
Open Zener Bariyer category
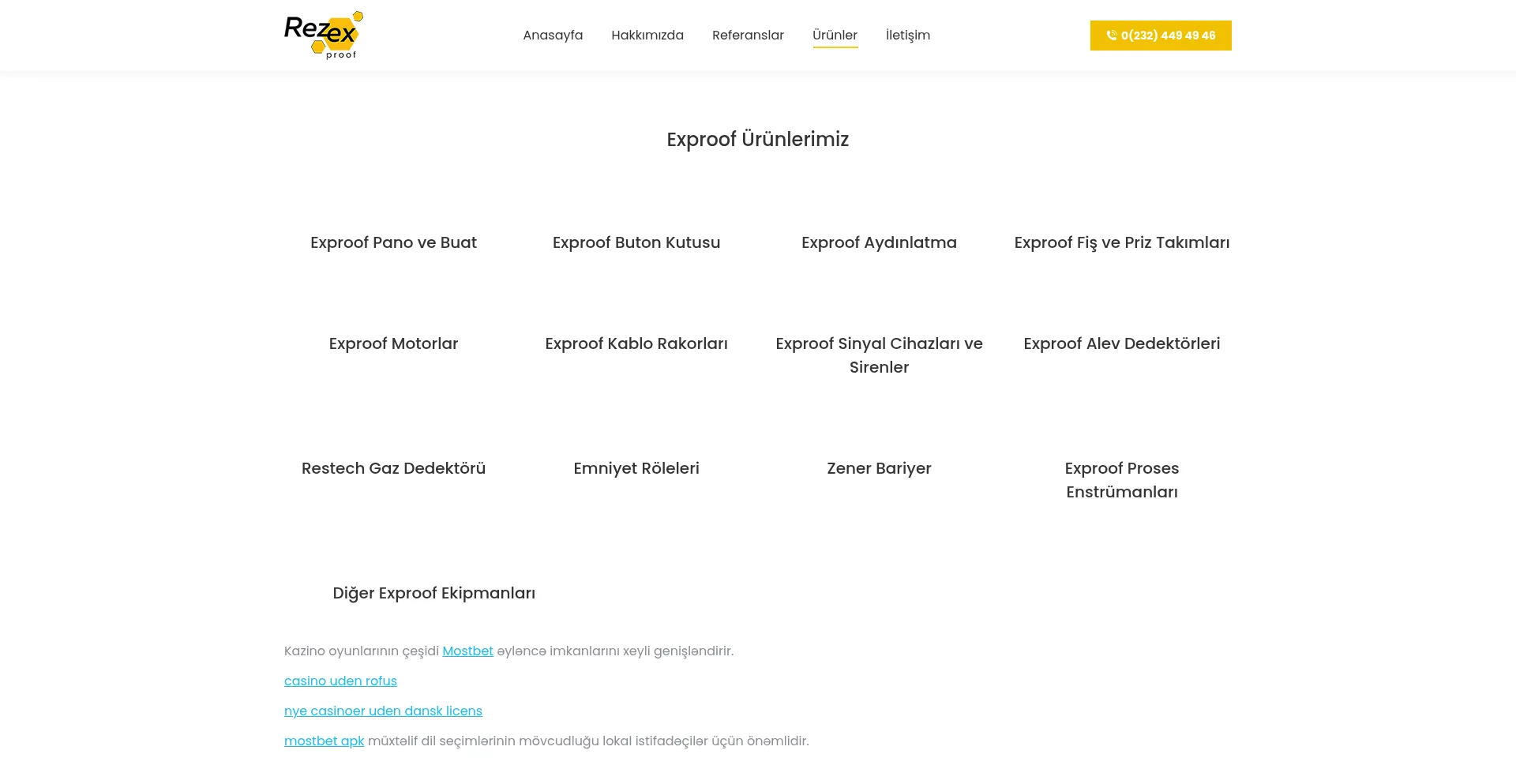(x=879, y=468)
